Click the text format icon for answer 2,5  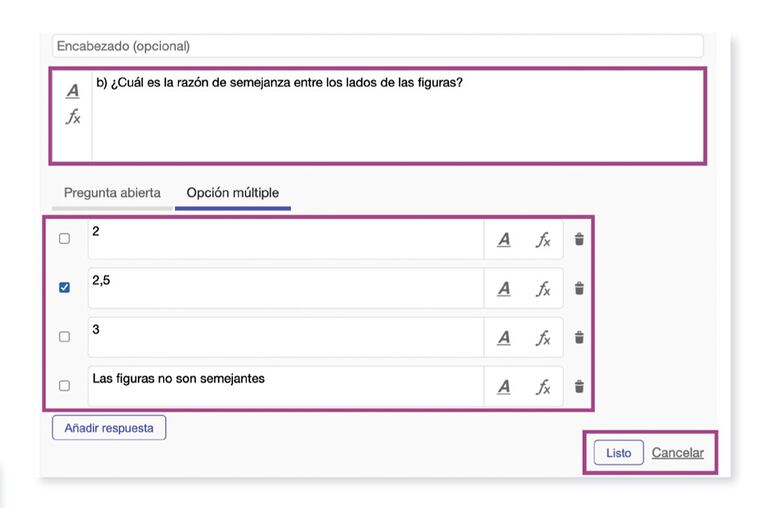point(504,288)
